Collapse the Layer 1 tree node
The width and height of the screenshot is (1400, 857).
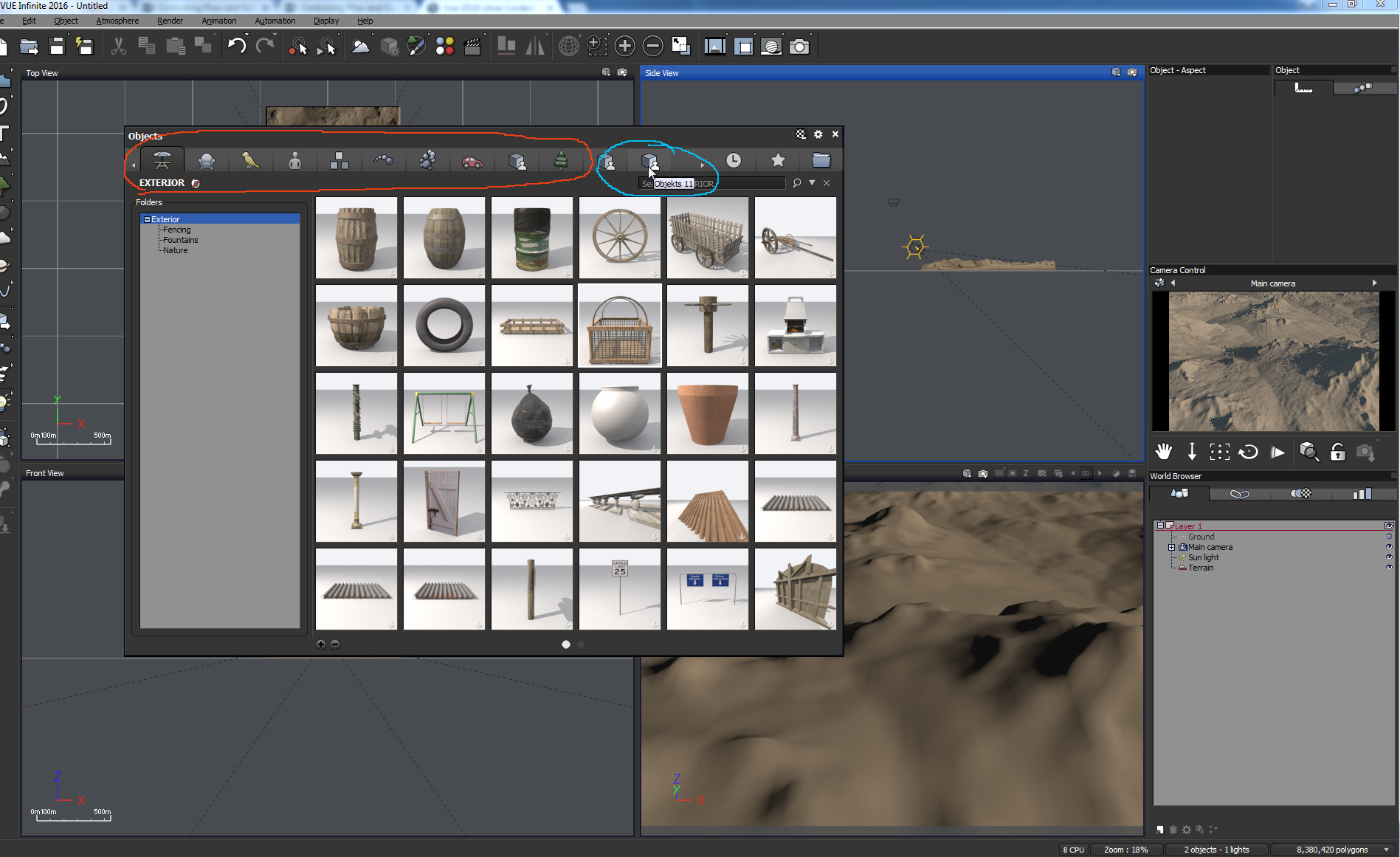1160,526
